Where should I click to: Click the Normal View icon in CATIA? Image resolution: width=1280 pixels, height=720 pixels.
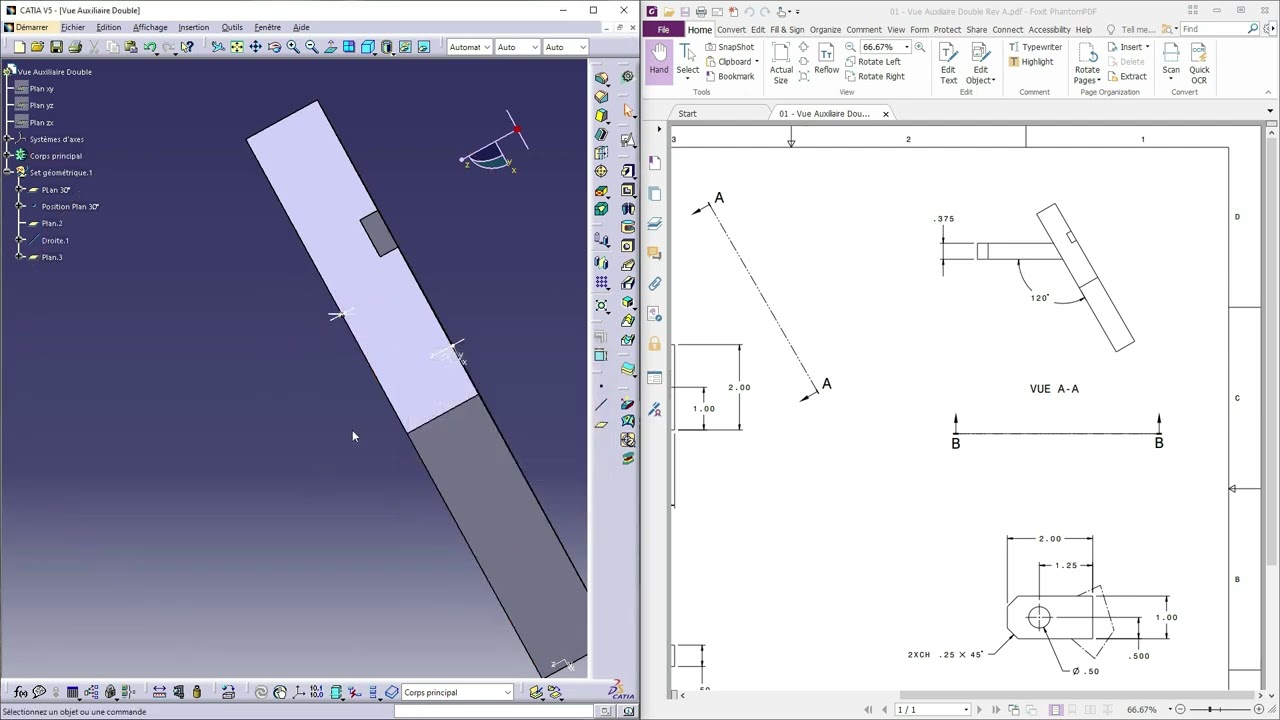coord(330,47)
